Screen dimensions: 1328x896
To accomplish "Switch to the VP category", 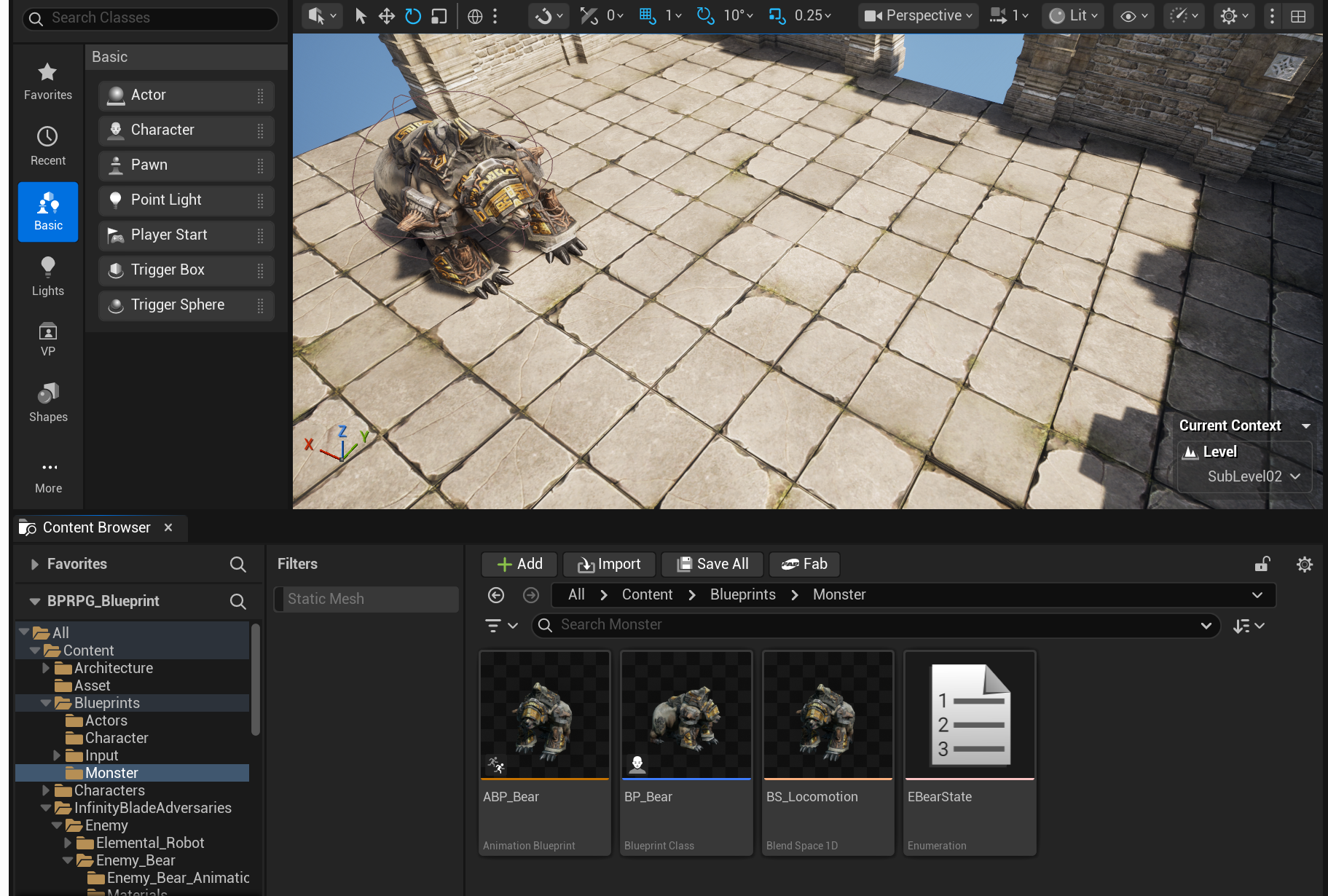I will (48, 339).
